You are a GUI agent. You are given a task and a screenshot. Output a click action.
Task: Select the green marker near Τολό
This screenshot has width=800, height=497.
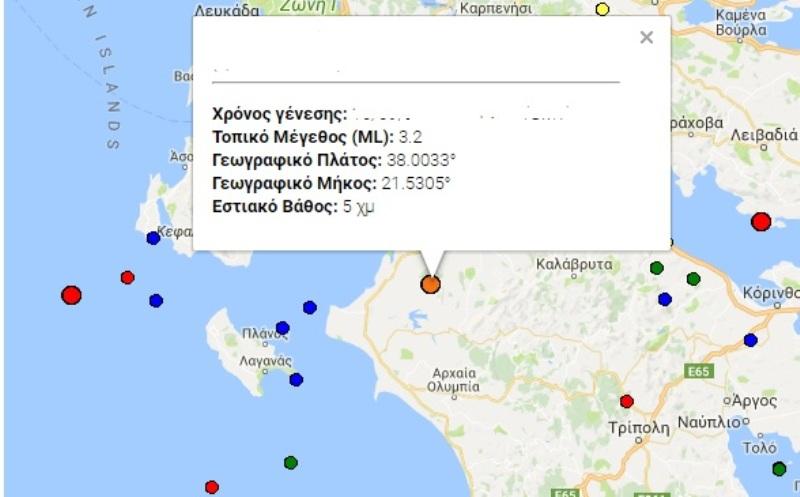point(779,469)
